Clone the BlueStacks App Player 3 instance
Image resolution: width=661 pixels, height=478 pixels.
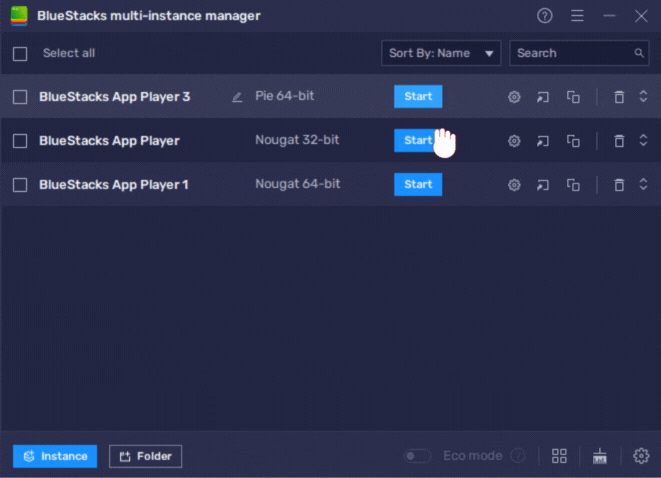pyautogui.click(x=573, y=97)
